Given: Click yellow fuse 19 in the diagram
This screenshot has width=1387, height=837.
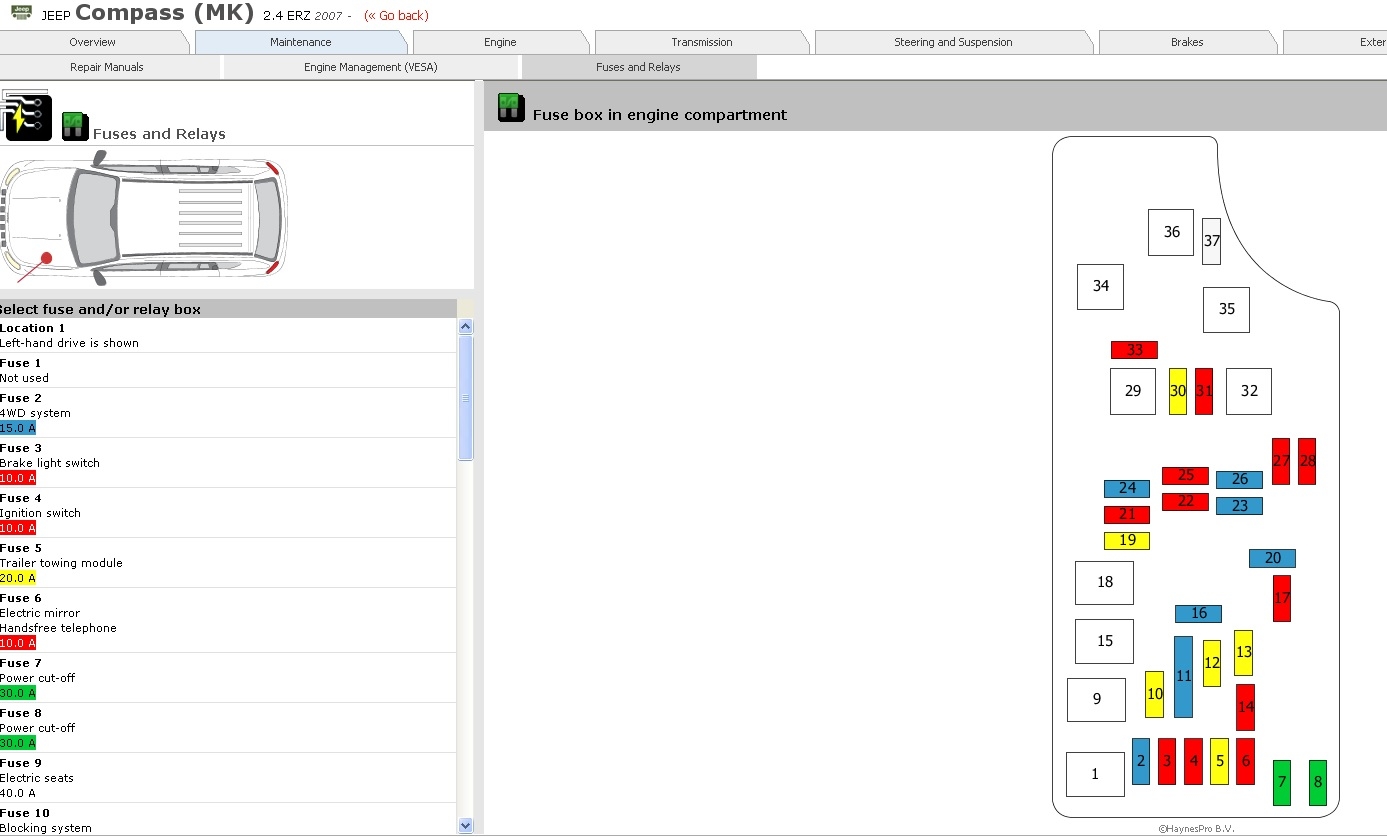Looking at the screenshot, I should click(1127, 541).
